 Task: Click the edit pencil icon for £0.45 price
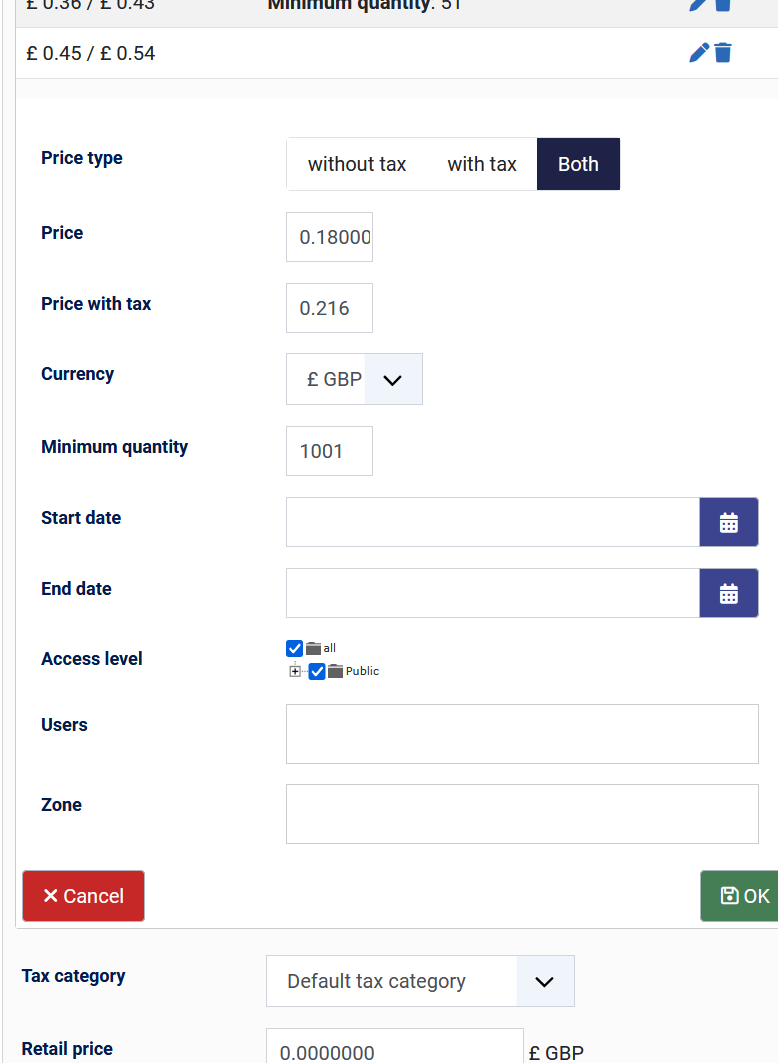point(699,53)
